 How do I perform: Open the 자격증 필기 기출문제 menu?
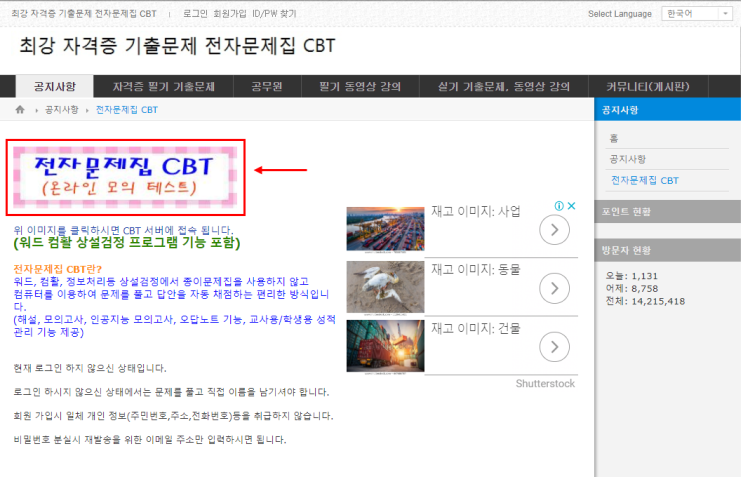163,87
